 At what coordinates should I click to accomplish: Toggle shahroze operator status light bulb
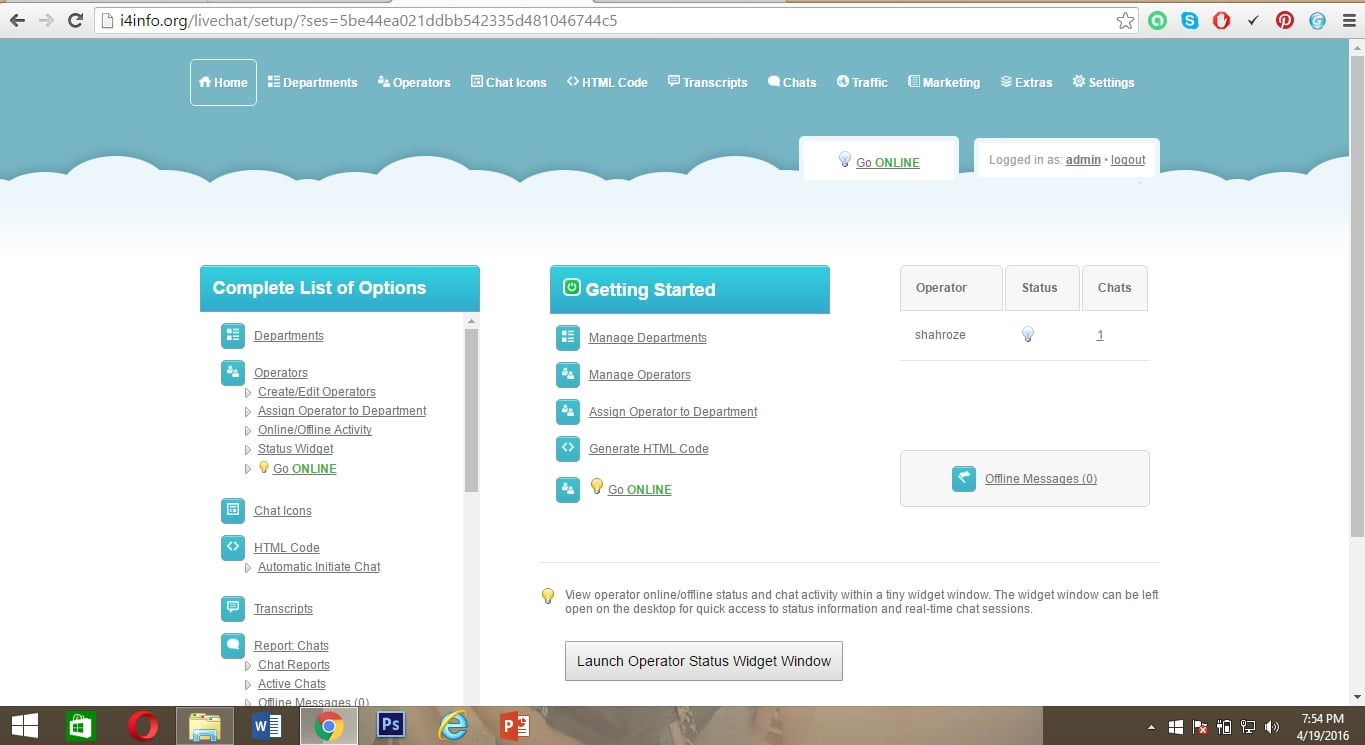click(1027, 335)
